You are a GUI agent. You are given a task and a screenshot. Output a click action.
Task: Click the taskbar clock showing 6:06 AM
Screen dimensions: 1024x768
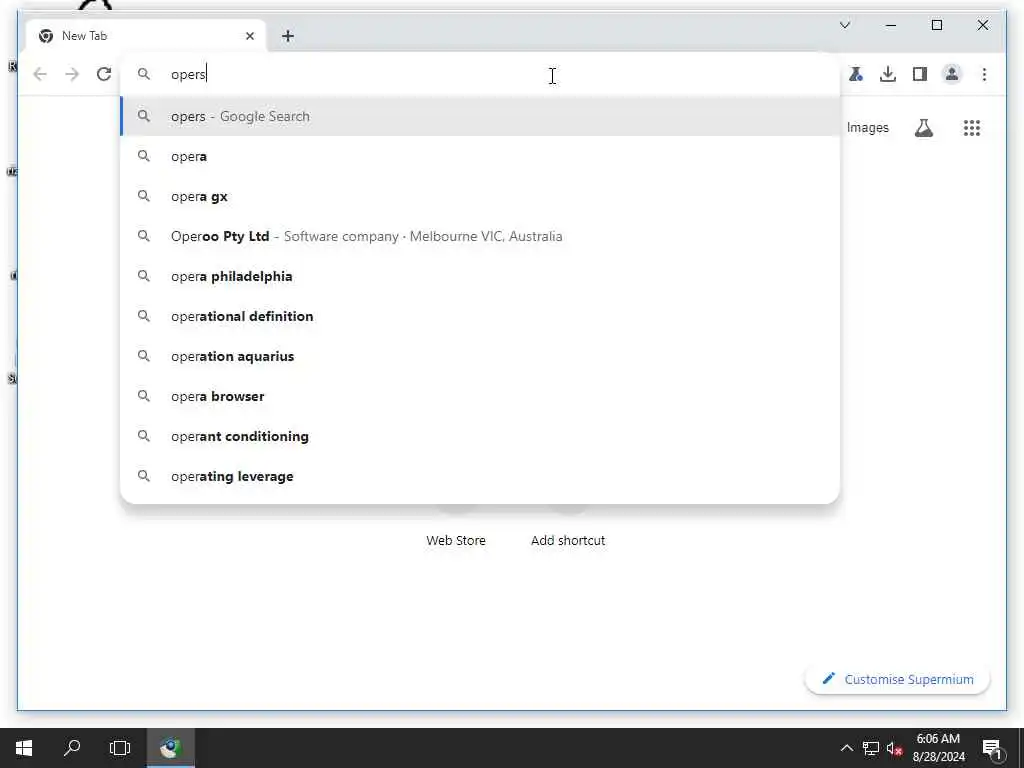pos(938,748)
